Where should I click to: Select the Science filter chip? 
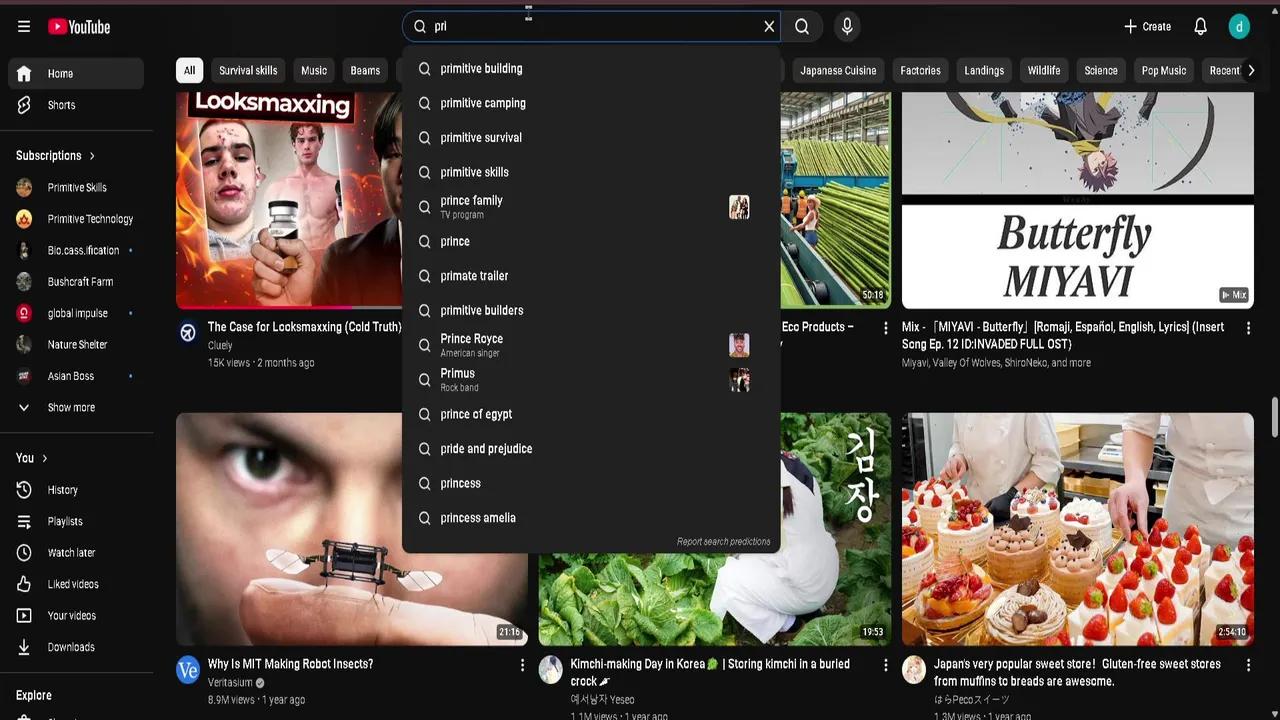1101,70
